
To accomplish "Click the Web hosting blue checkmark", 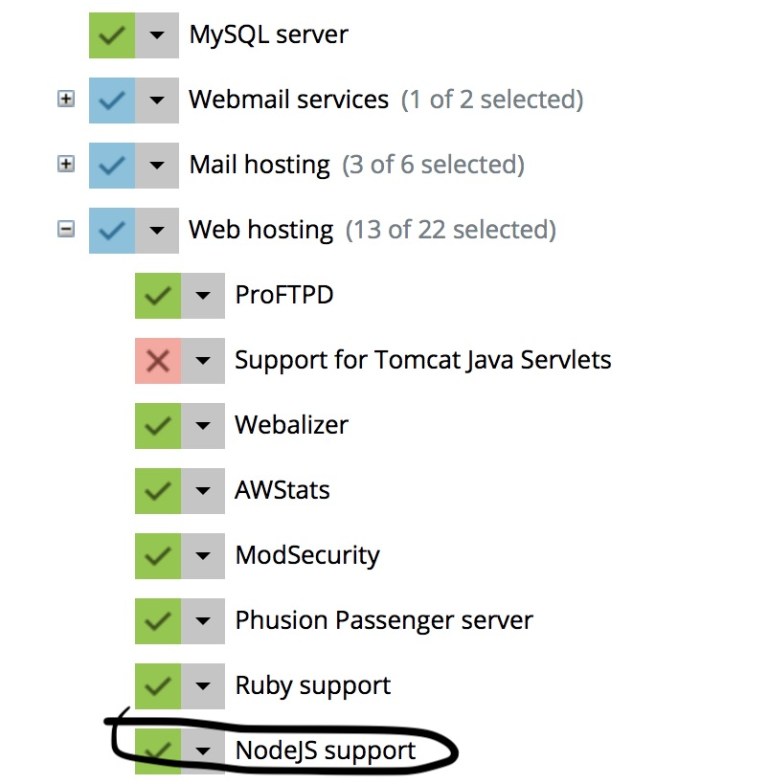I will tap(112, 230).
